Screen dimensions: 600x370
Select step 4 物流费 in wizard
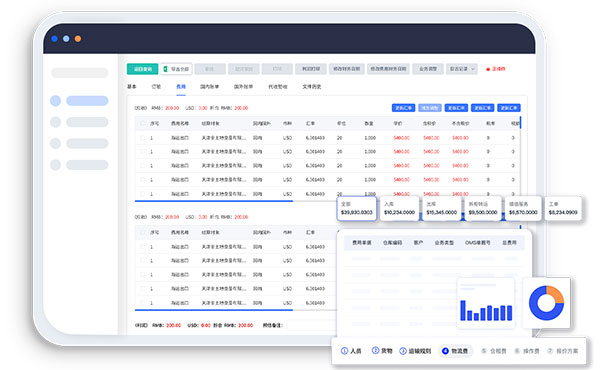[x=455, y=351]
